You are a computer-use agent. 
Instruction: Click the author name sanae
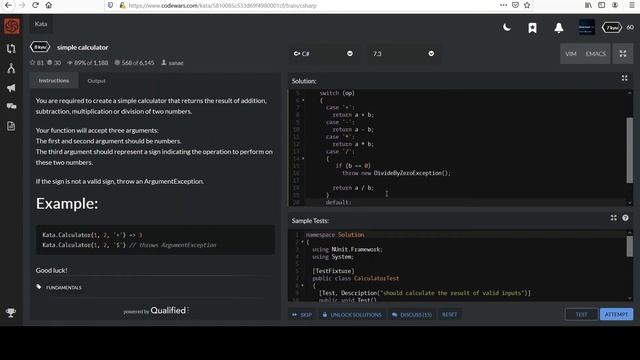[176, 63]
